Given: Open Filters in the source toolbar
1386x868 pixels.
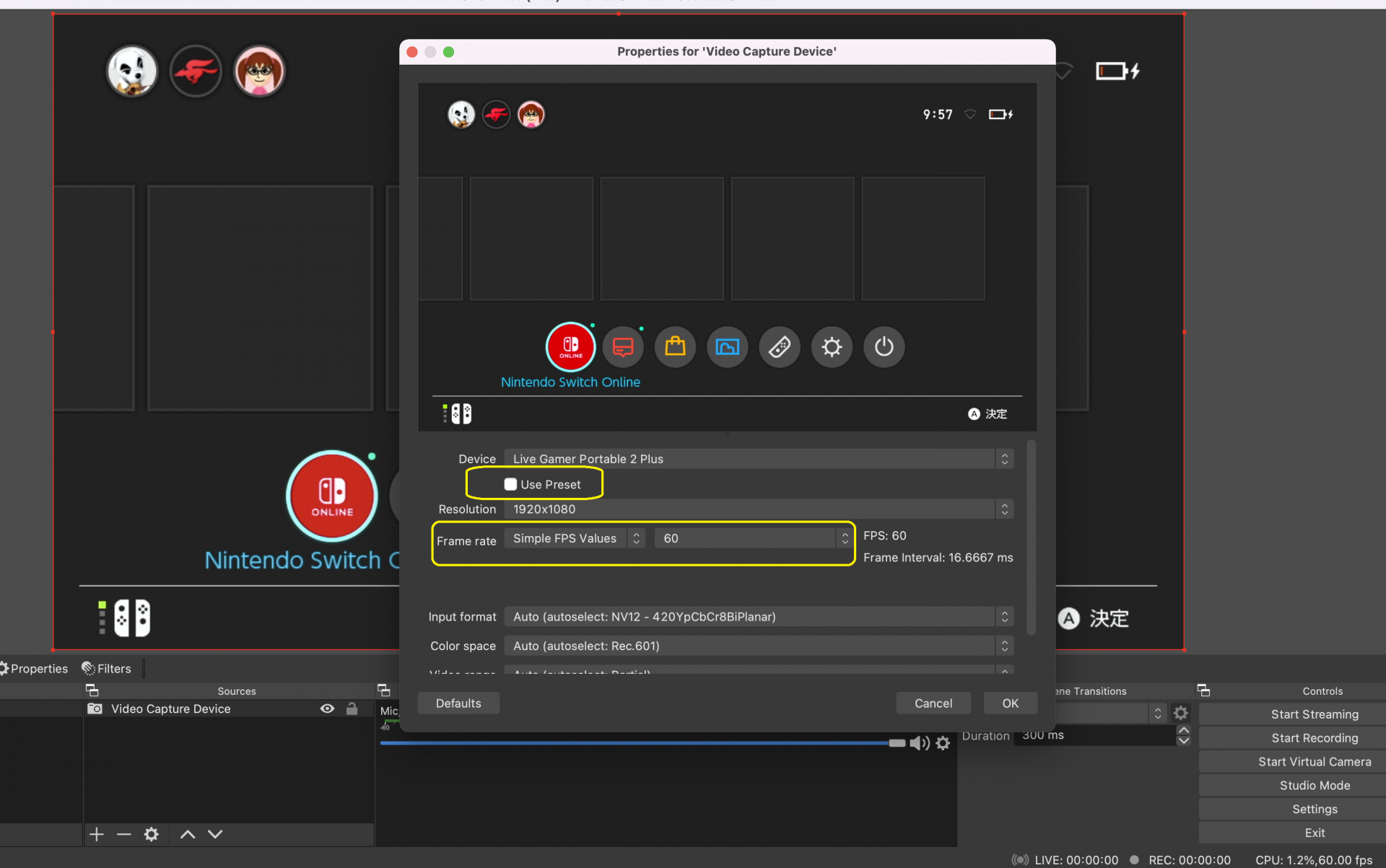Looking at the screenshot, I should (107, 669).
